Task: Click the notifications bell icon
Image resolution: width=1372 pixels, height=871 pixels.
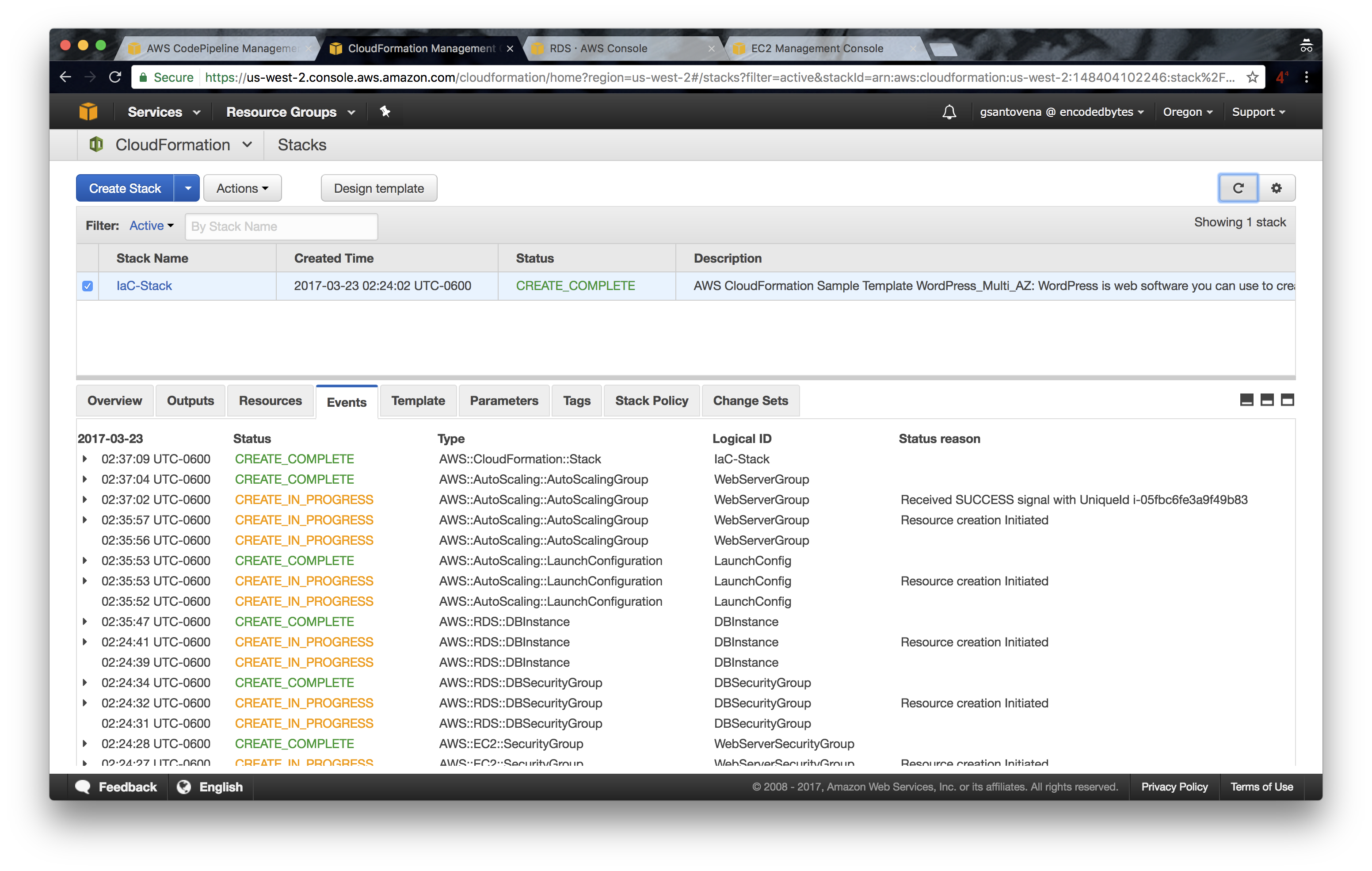Action: [949, 112]
